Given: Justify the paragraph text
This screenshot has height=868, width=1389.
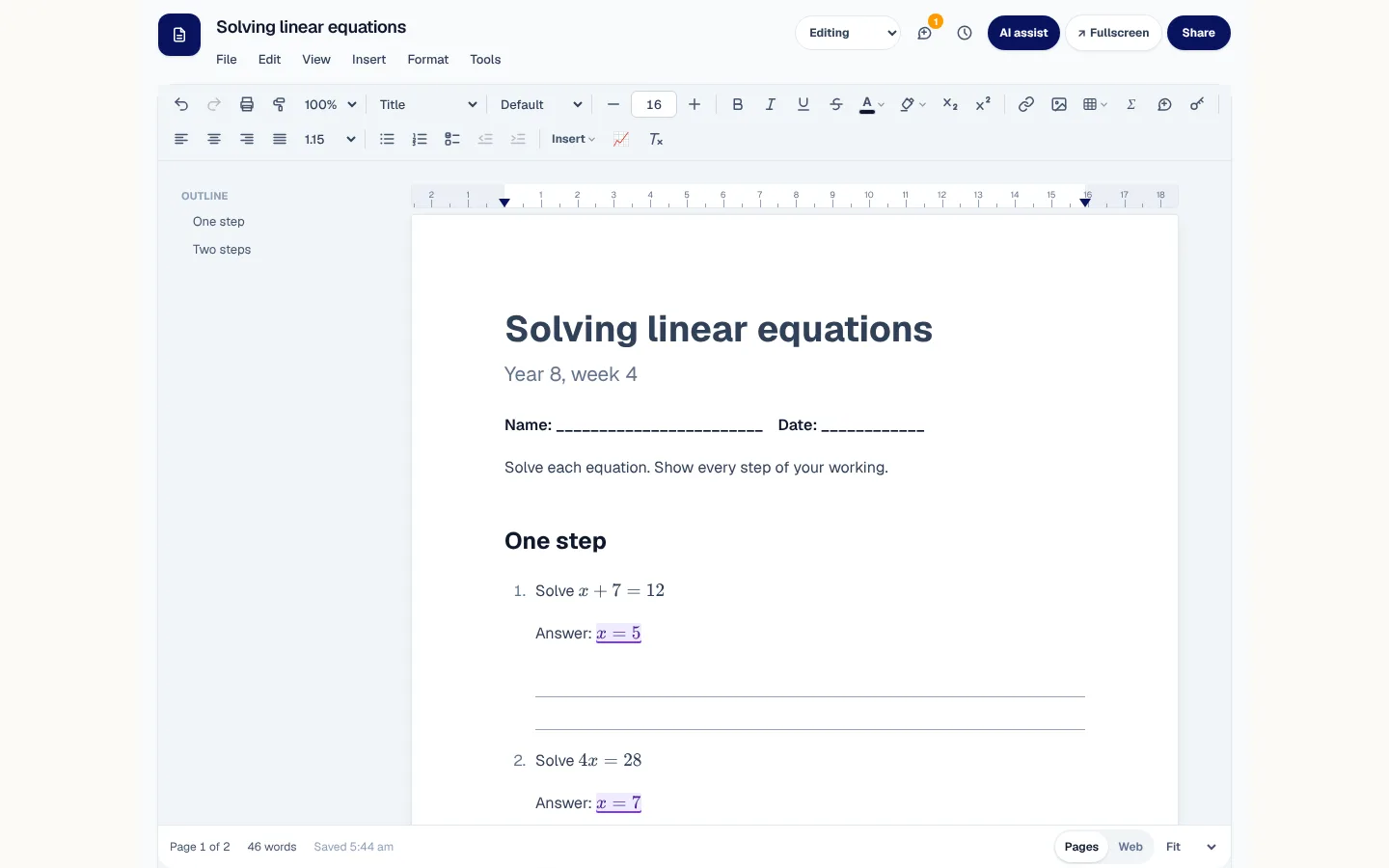Looking at the screenshot, I should pos(280,139).
